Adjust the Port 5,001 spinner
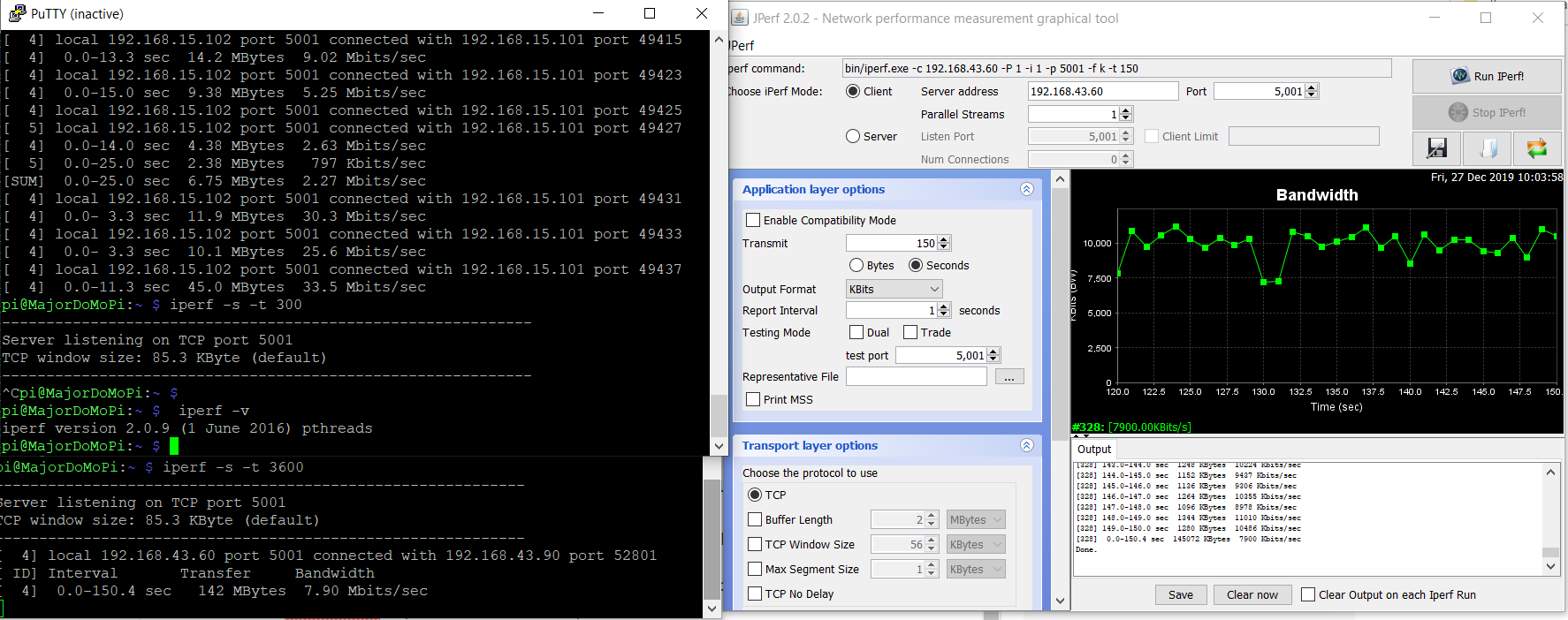 [x=1312, y=91]
